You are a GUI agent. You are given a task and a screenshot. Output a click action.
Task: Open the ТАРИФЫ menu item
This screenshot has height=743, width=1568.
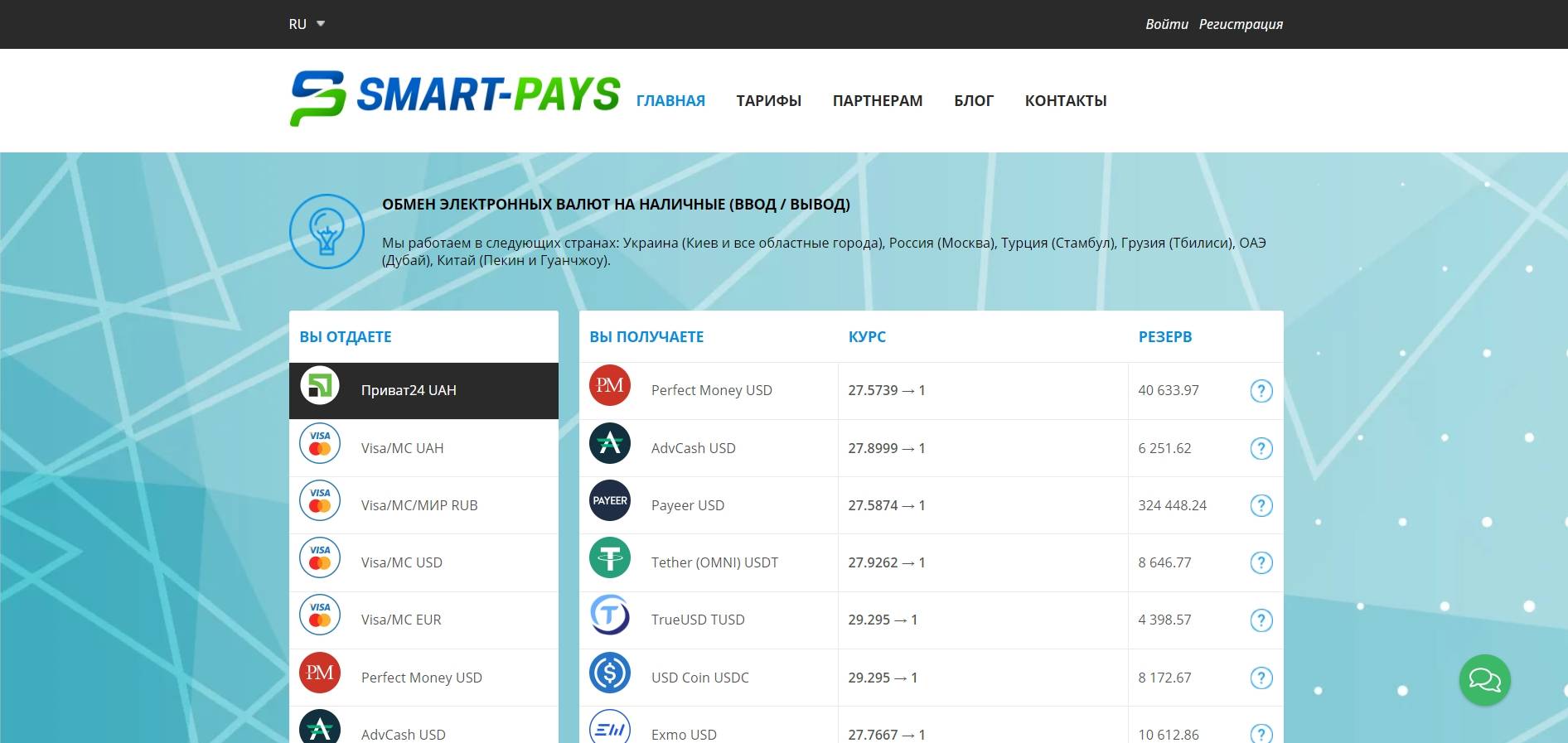(768, 100)
